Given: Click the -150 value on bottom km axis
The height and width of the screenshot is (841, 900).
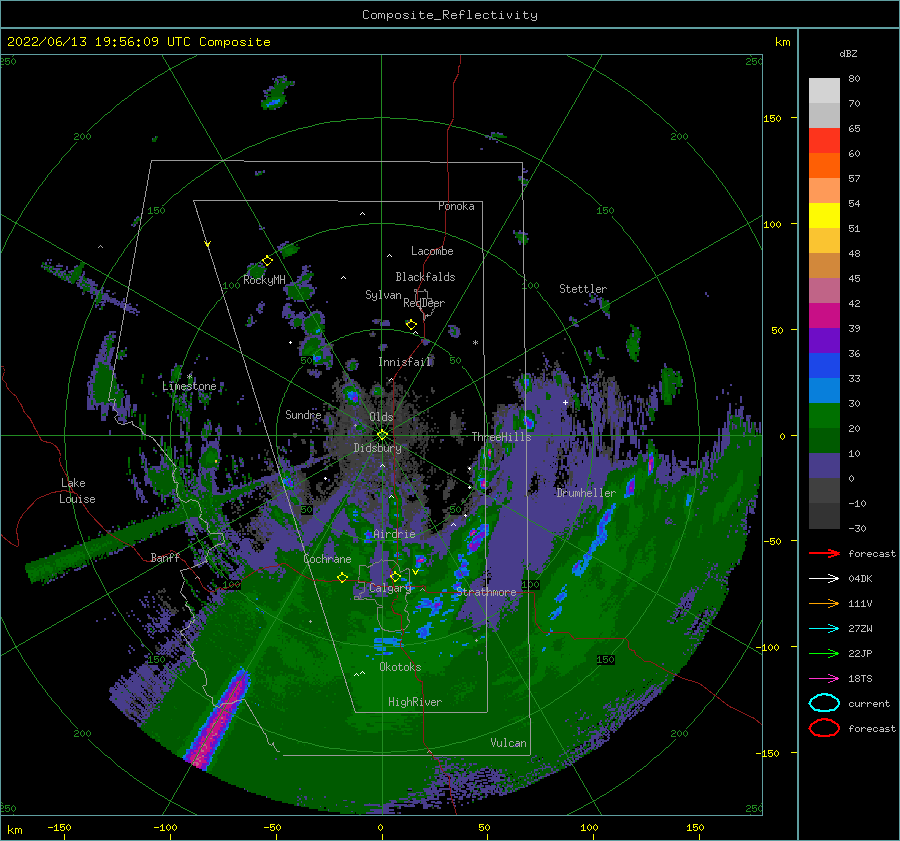Looking at the screenshot, I should pyautogui.click(x=59, y=827).
